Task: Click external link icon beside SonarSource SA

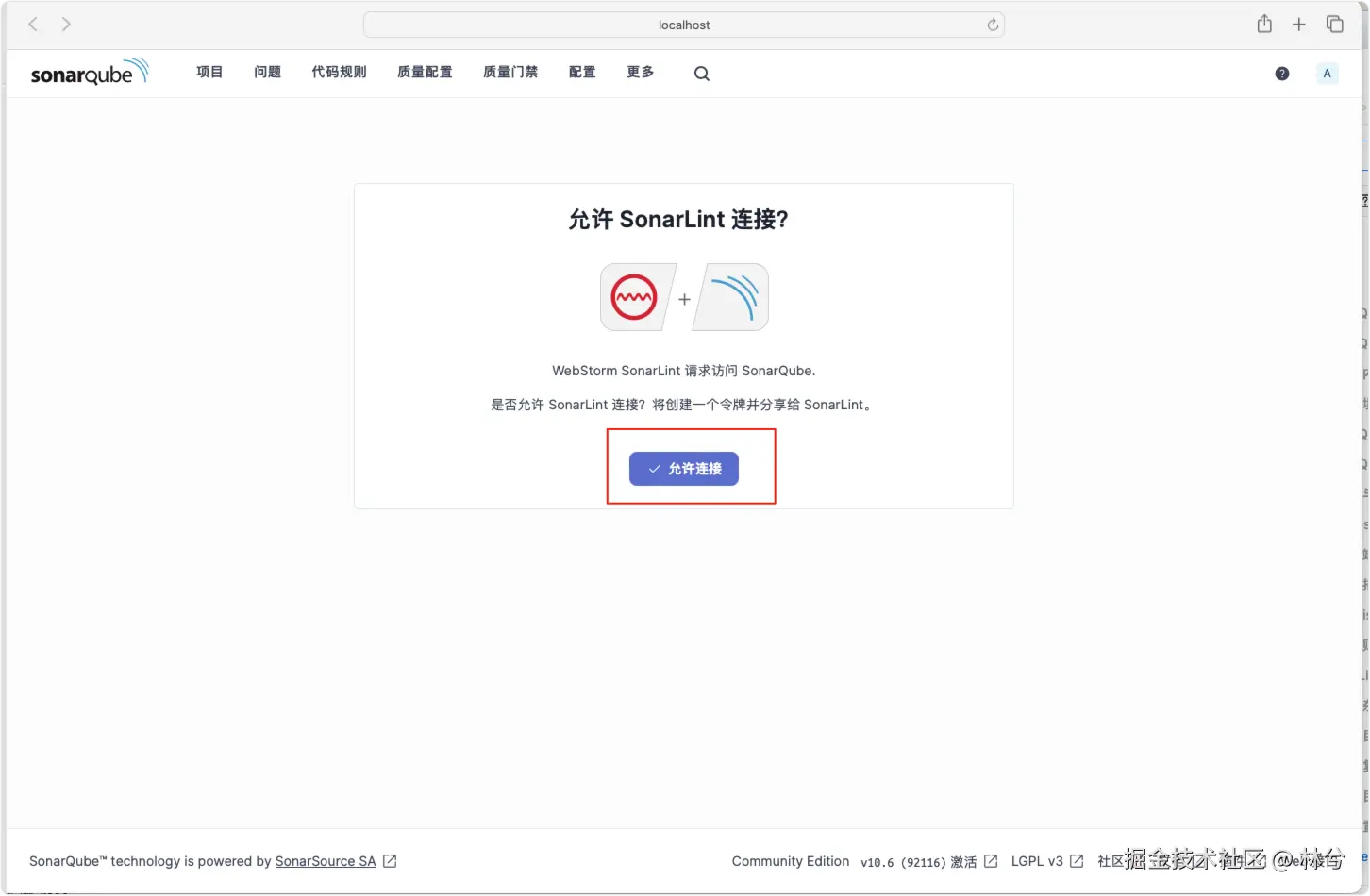Action: pos(390,861)
